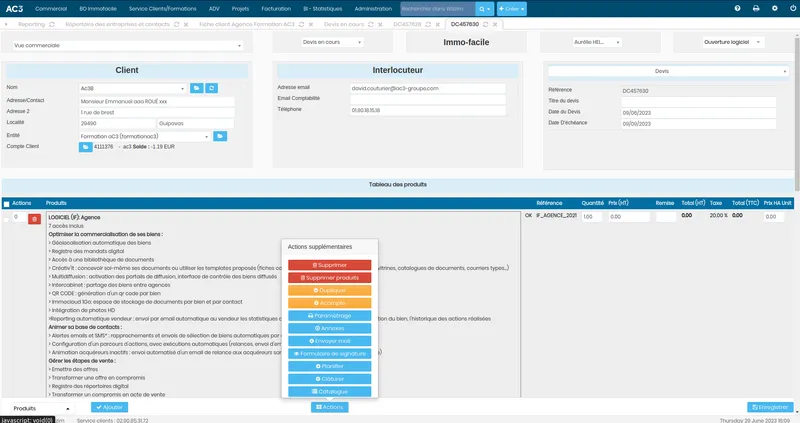Open client folder icon next to Nom
This screenshot has height=423, width=800.
(196, 88)
